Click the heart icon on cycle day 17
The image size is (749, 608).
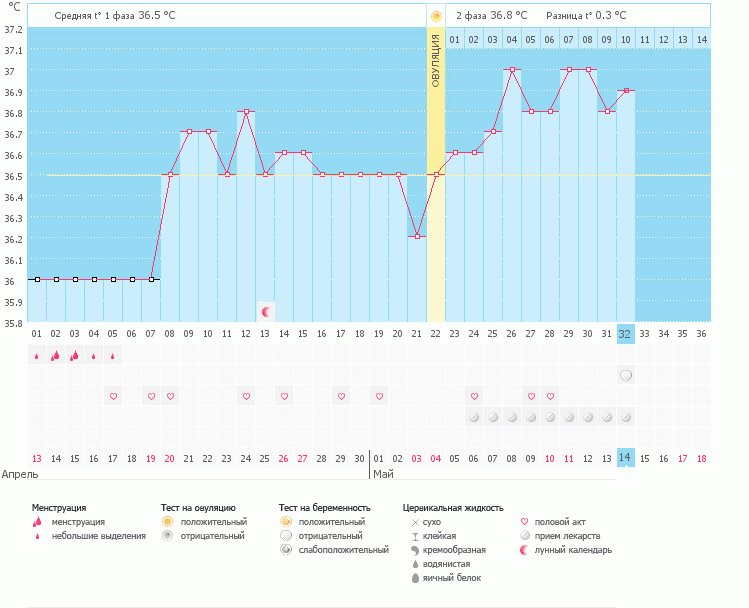coord(341,396)
